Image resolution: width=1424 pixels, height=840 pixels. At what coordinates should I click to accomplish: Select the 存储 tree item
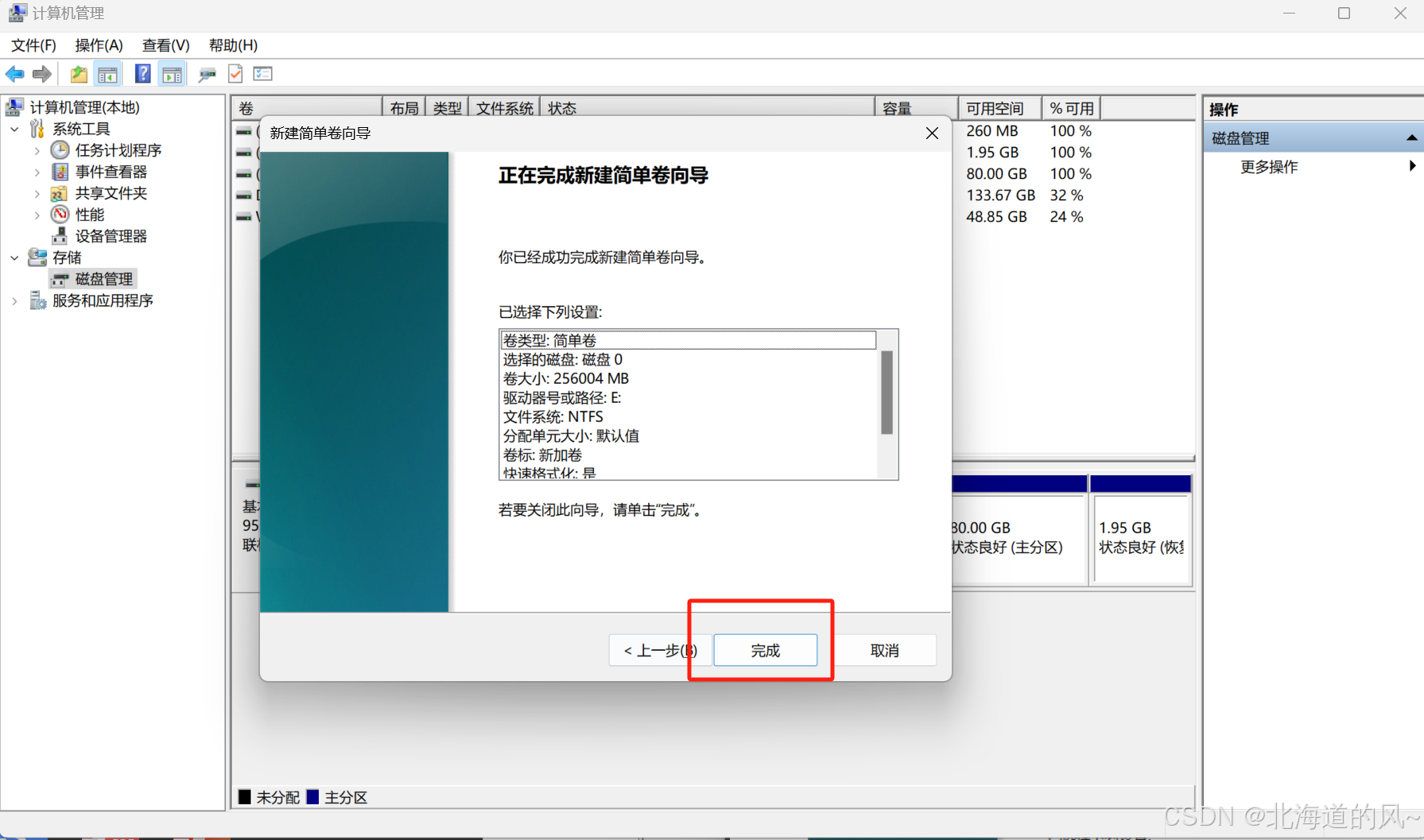click(67, 257)
